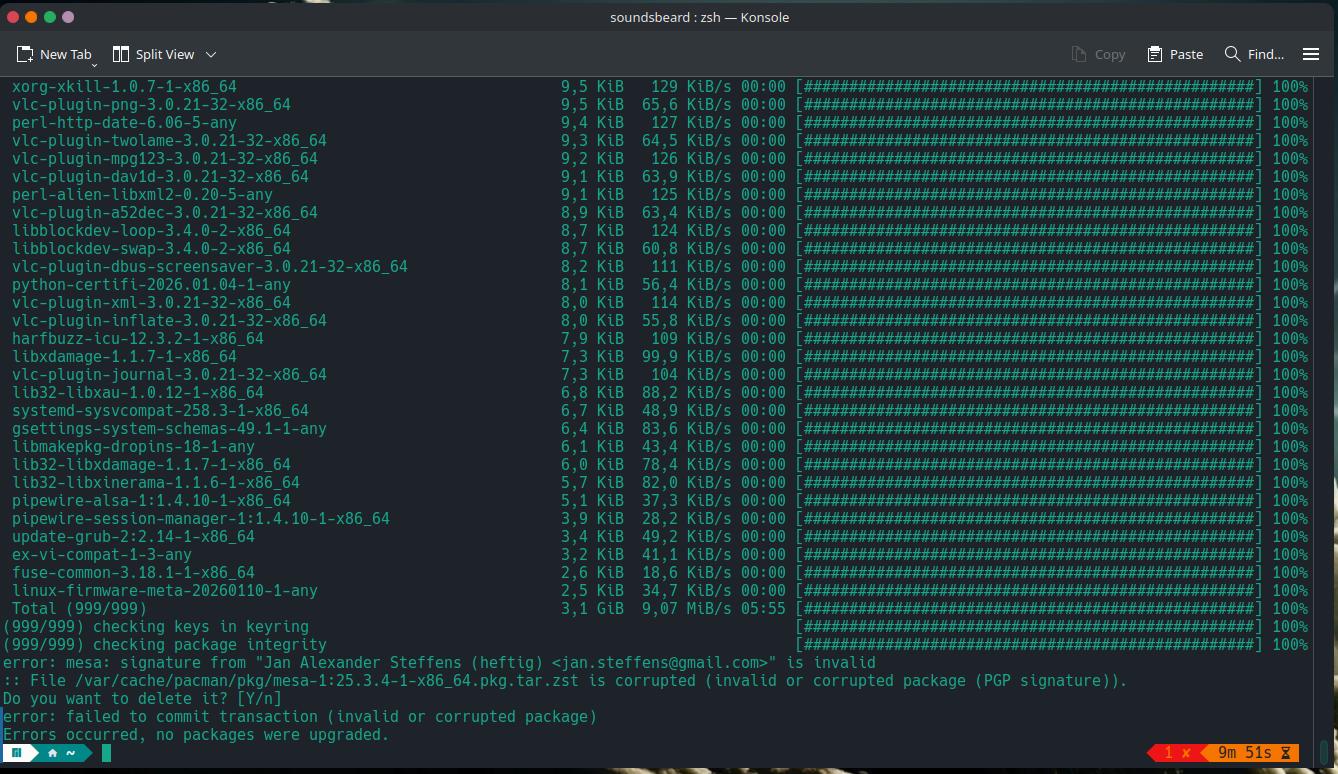Click the terminal cursor at prompt

(106, 753)
